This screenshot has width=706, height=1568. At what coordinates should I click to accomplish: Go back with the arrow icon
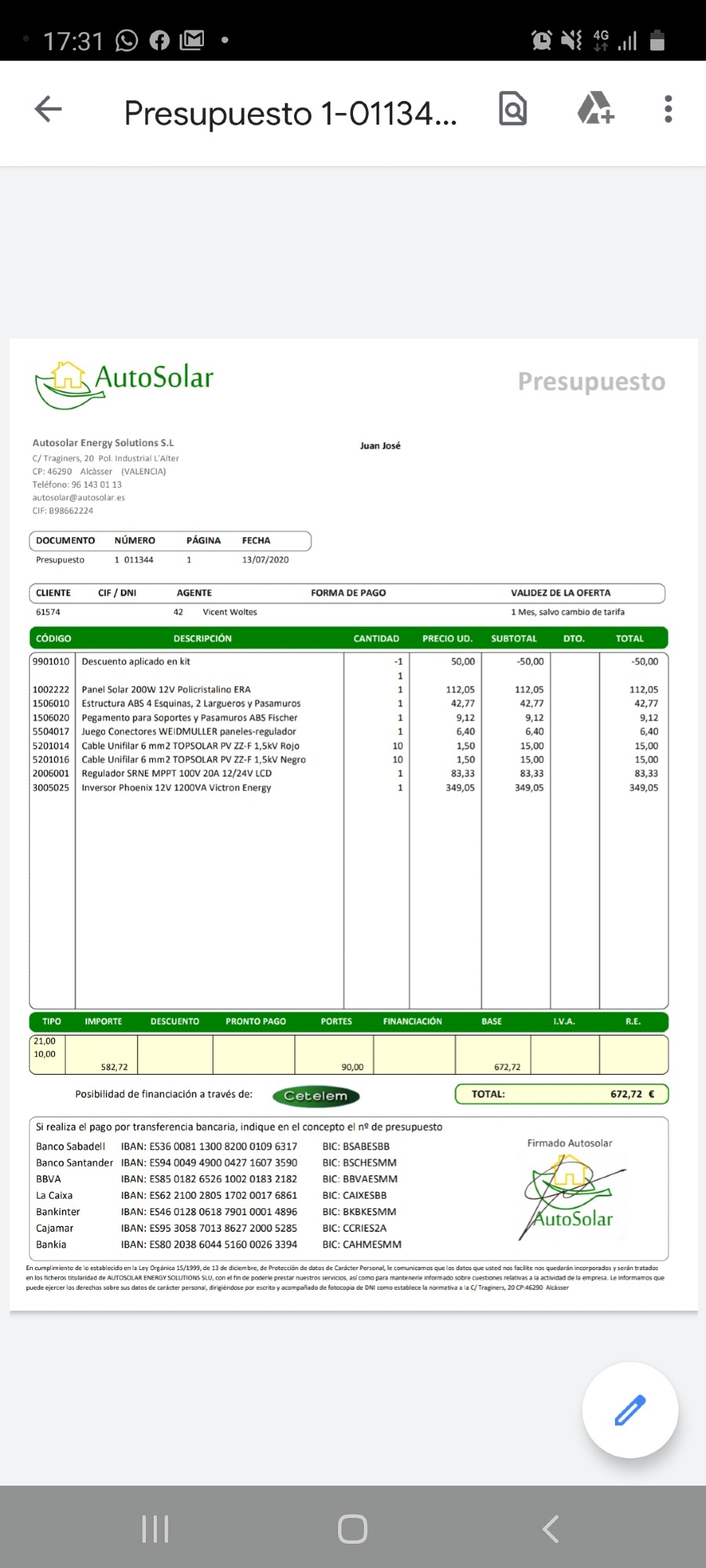[x=49, y=109]
